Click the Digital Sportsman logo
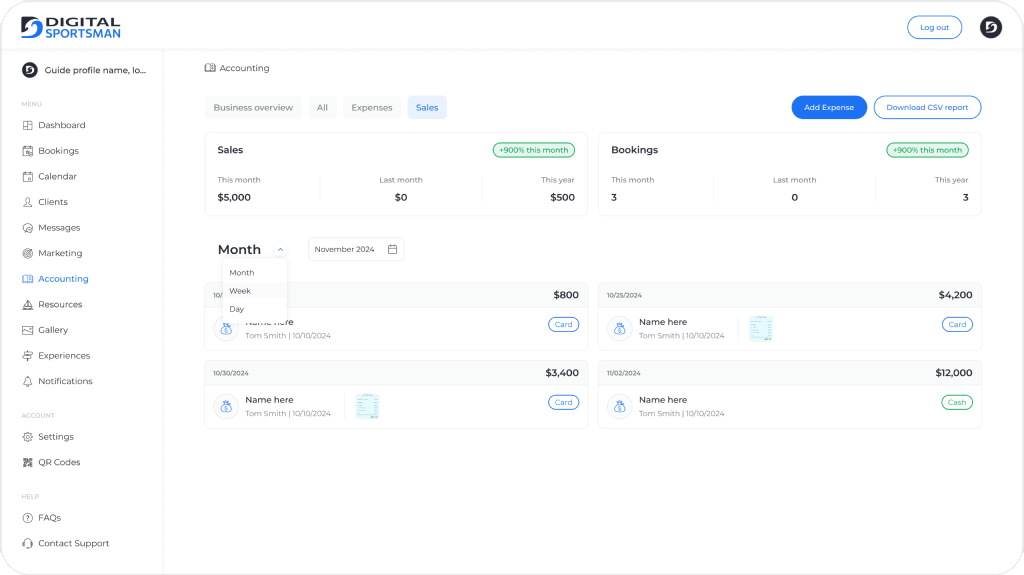 [x=71, y=27]
